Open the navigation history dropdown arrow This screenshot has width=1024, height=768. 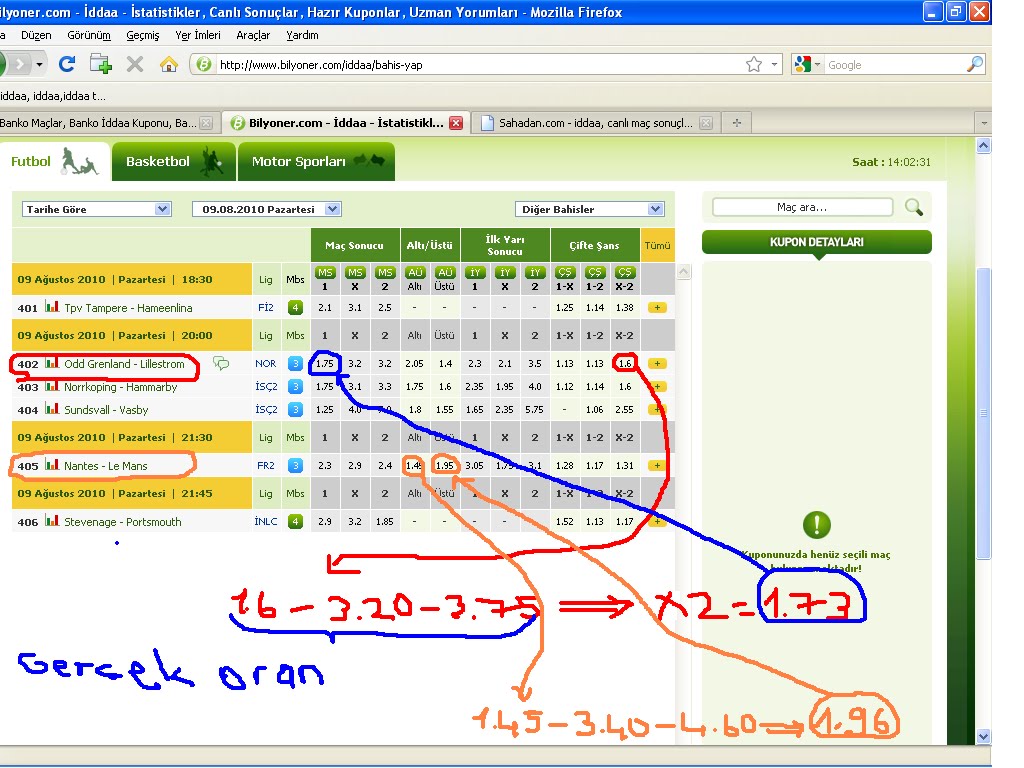39,64
